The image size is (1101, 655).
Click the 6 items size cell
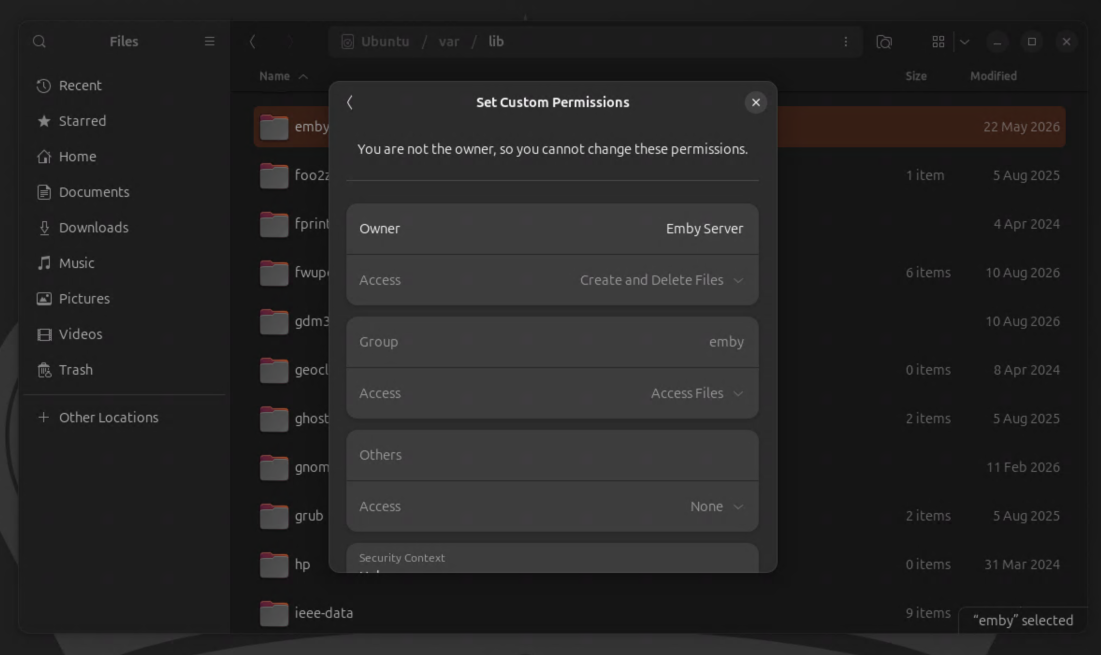point(928,272)
